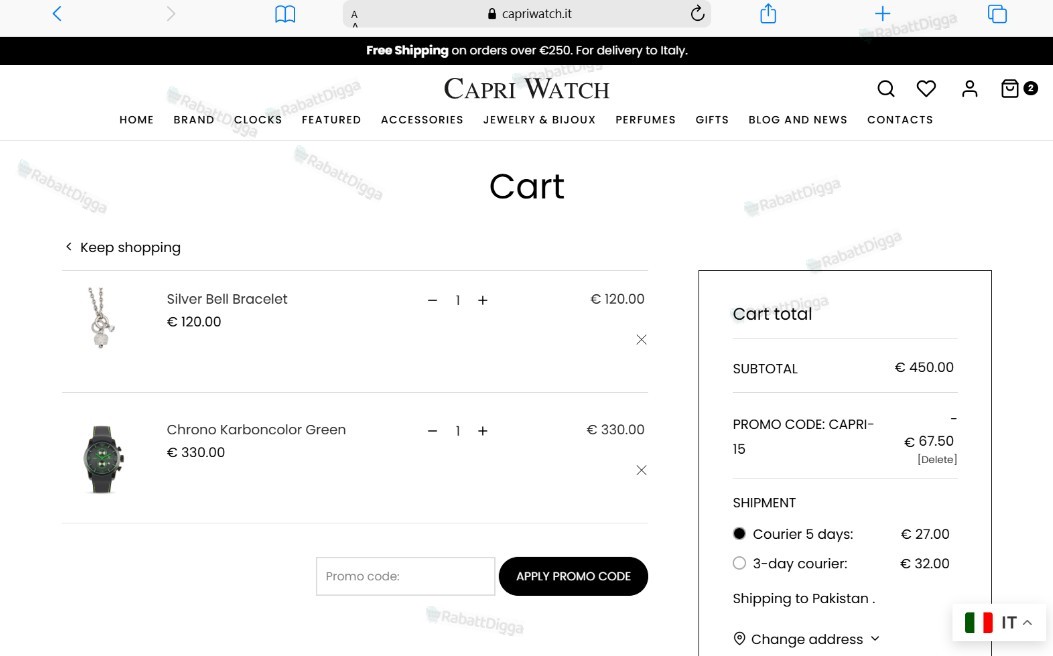Open Chrono Karboncolor Green watch thumbnail
The image size is (1053, 656).
click(x=103, y=459)
